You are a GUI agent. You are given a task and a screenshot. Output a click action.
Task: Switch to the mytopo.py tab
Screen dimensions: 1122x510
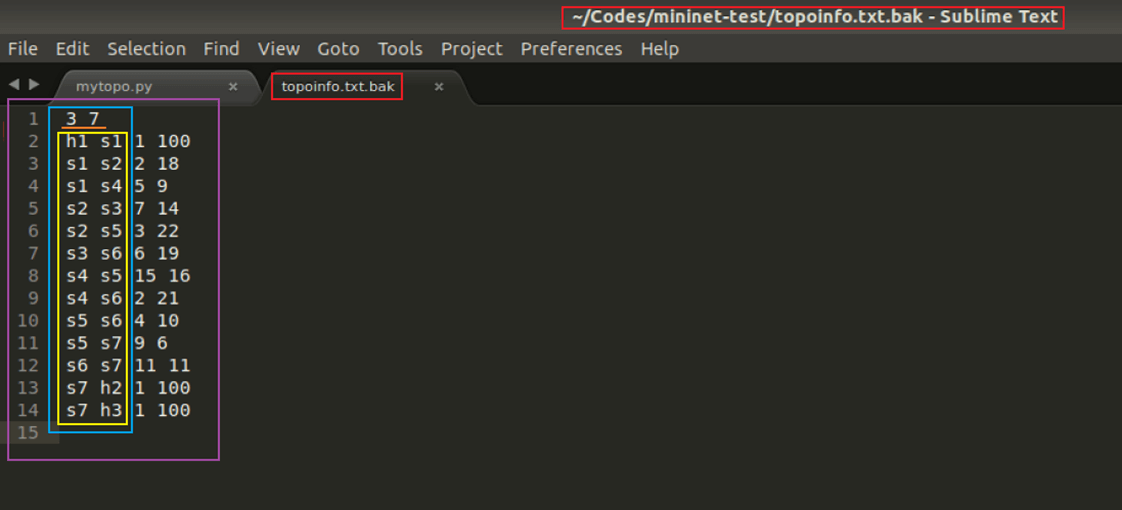click(x=114, y=87)
